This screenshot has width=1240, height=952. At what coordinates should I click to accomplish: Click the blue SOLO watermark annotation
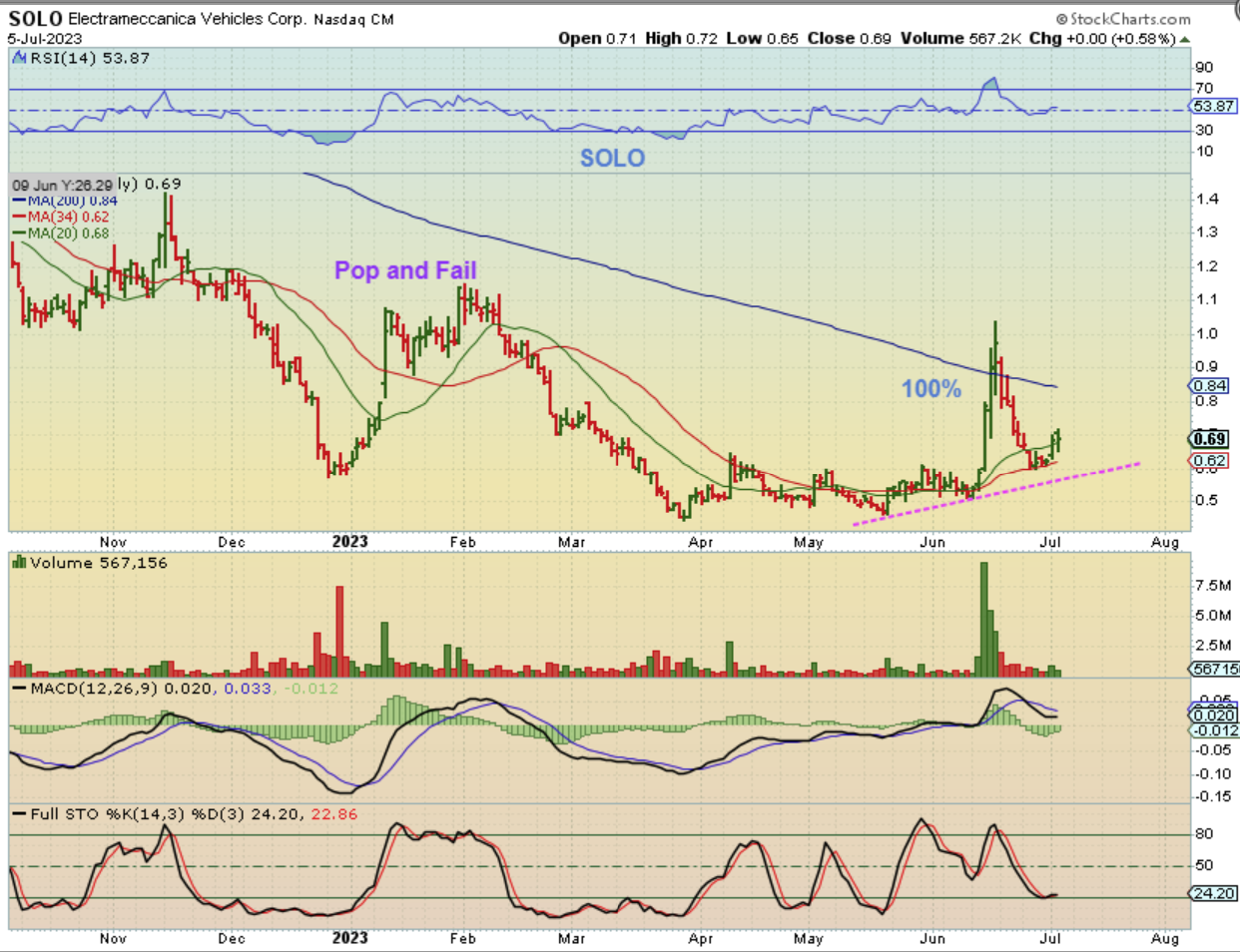(612, 158)
